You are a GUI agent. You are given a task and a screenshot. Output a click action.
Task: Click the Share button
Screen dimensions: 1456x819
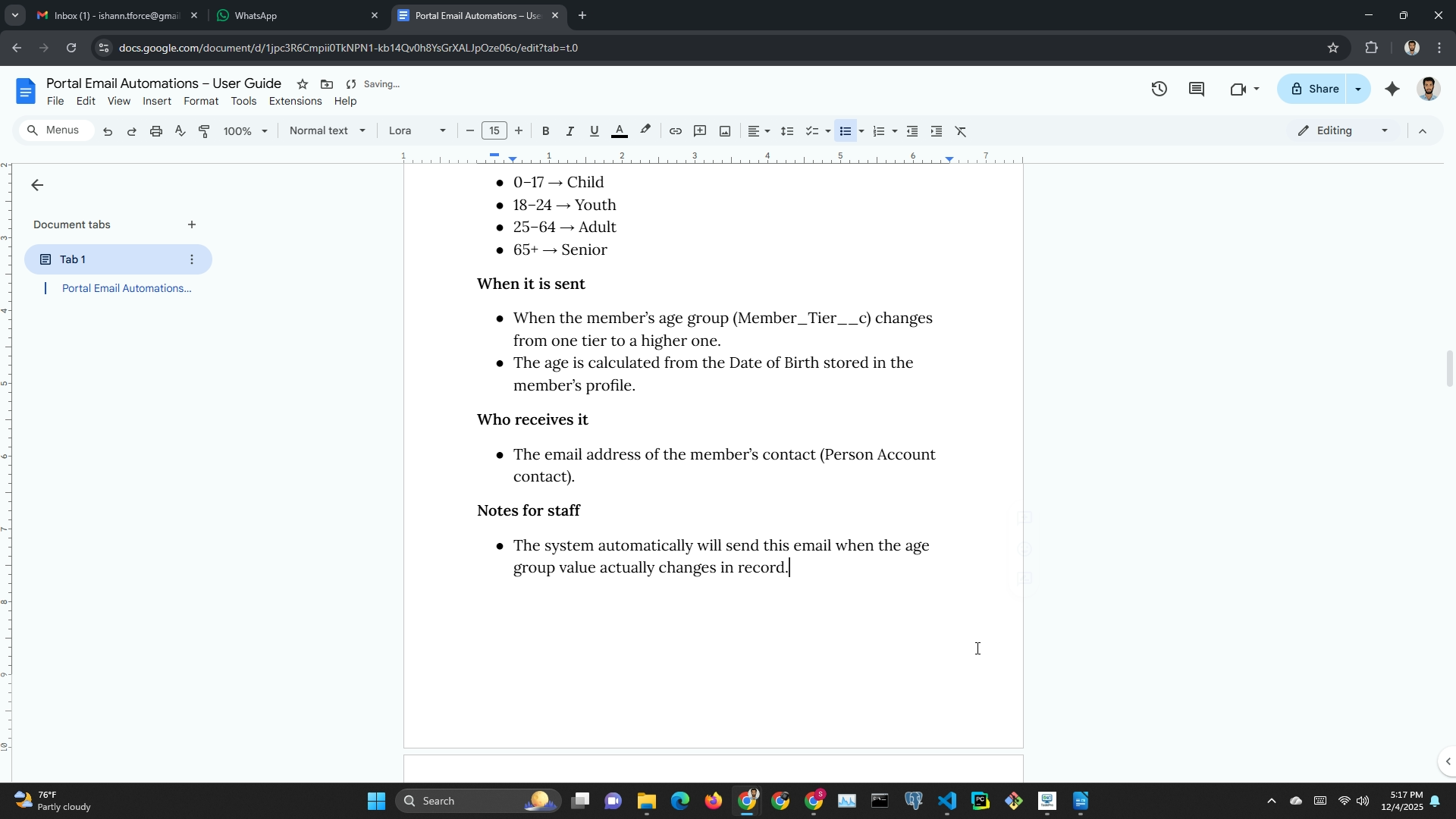(x=1314, y=89)
